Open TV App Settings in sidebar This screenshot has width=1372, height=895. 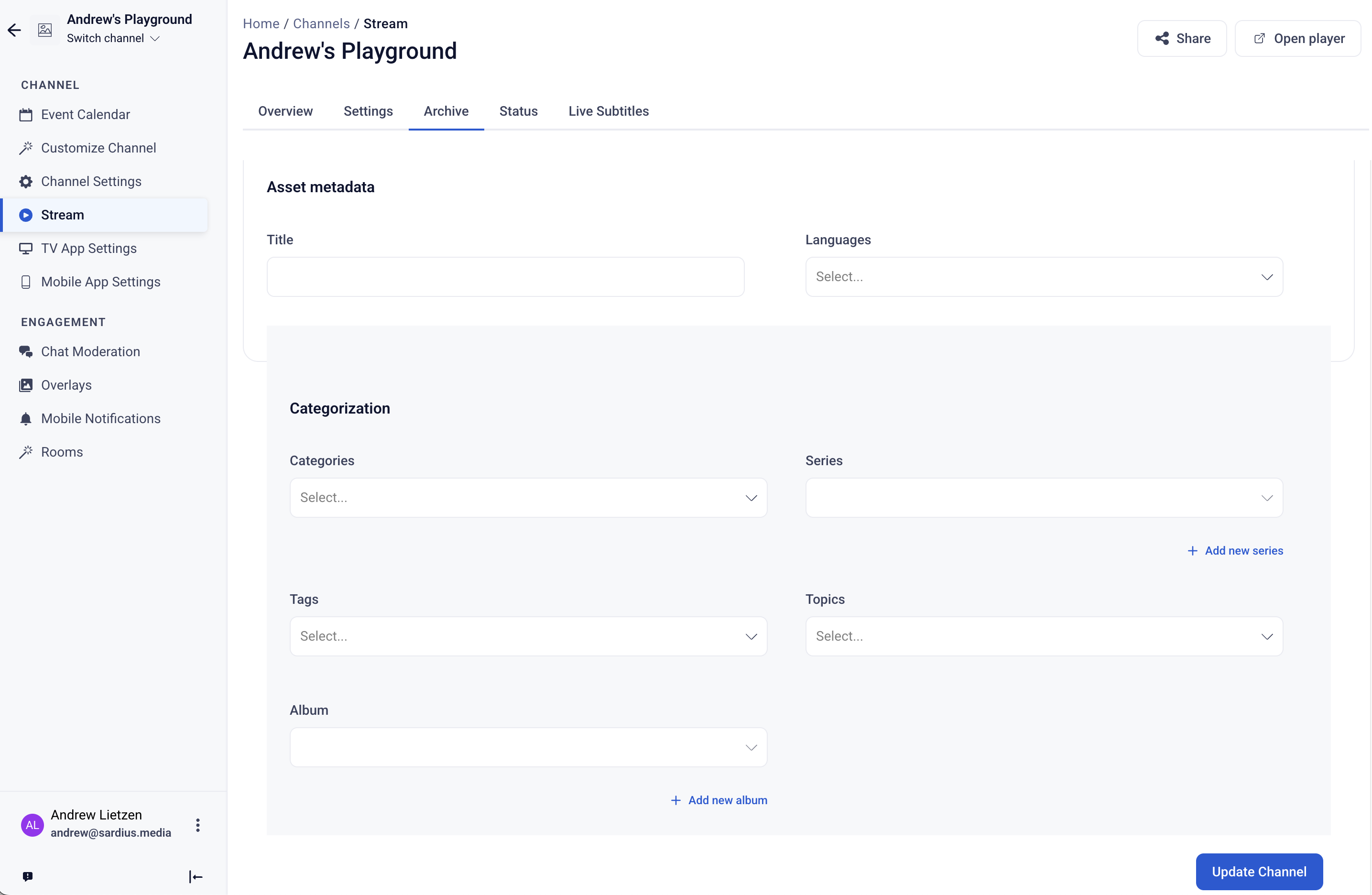click(x=105, y=249)
